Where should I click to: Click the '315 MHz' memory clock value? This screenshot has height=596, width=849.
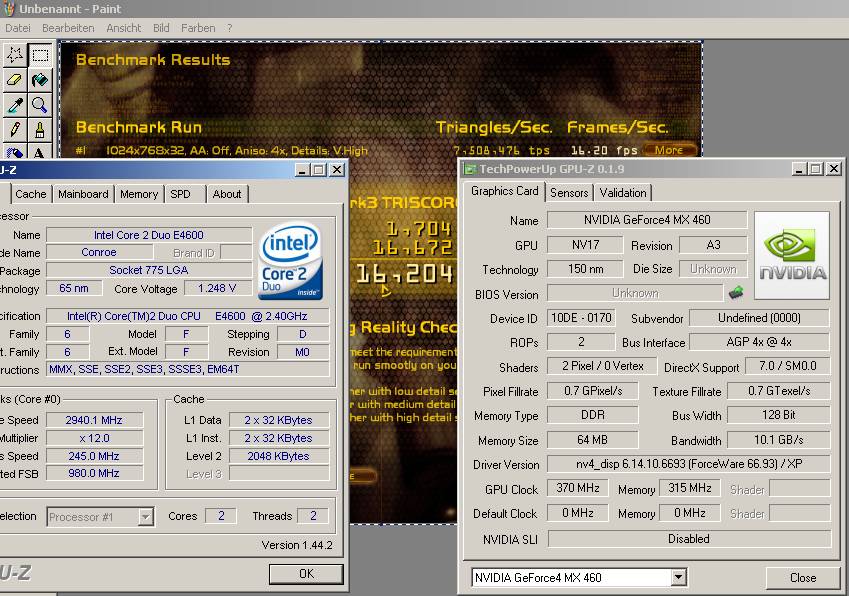pos(690,488)
